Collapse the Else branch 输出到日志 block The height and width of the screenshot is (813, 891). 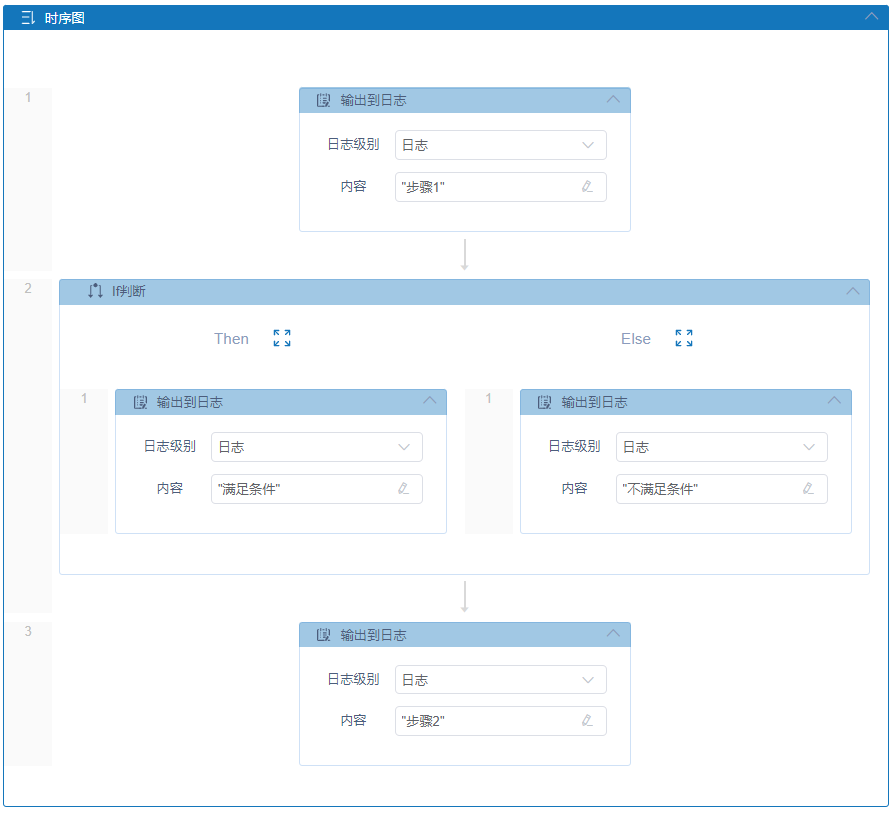click(x=834, y=401)
